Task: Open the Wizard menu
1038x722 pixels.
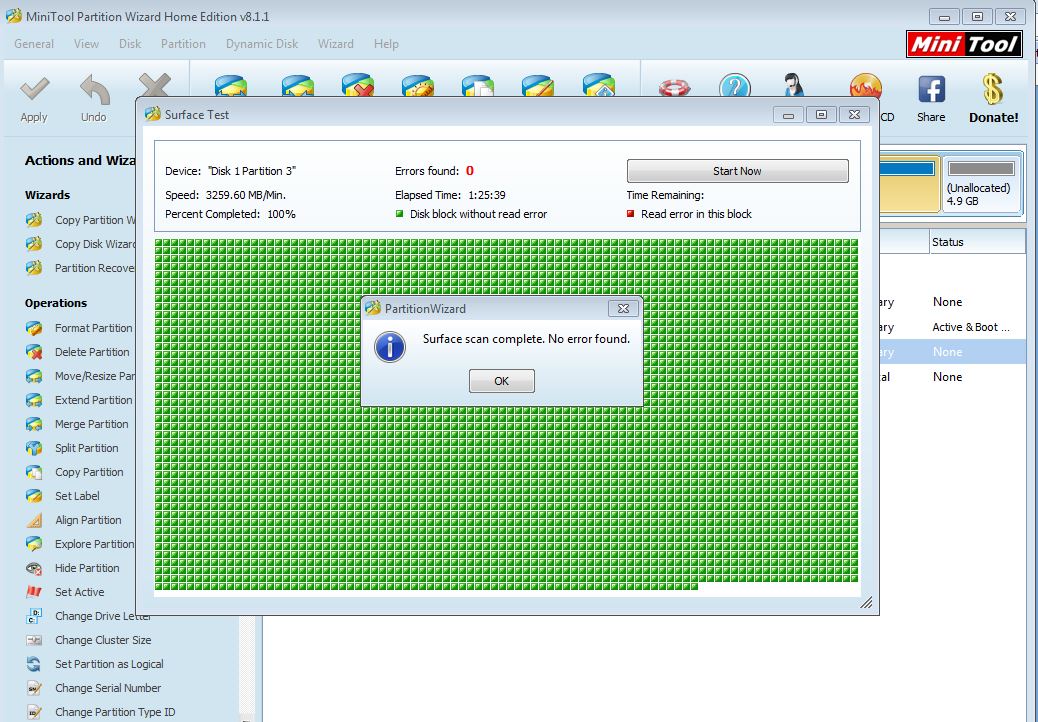Action: 336,44
